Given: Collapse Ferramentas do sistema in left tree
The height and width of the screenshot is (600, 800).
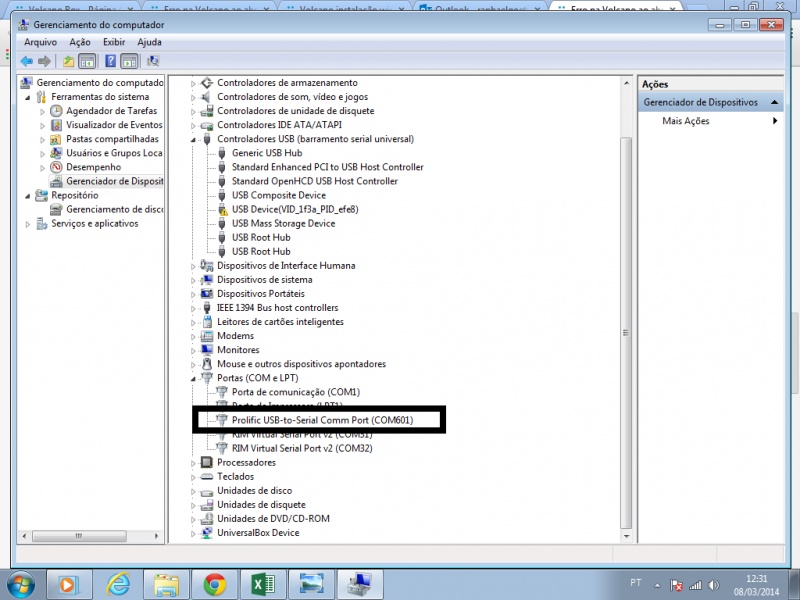Looking at the screenshot, I should pos(28,97).
